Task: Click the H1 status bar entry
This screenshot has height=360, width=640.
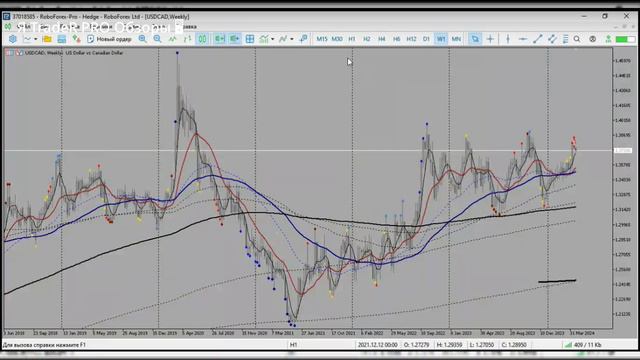Action: click(x=293, y=345)
